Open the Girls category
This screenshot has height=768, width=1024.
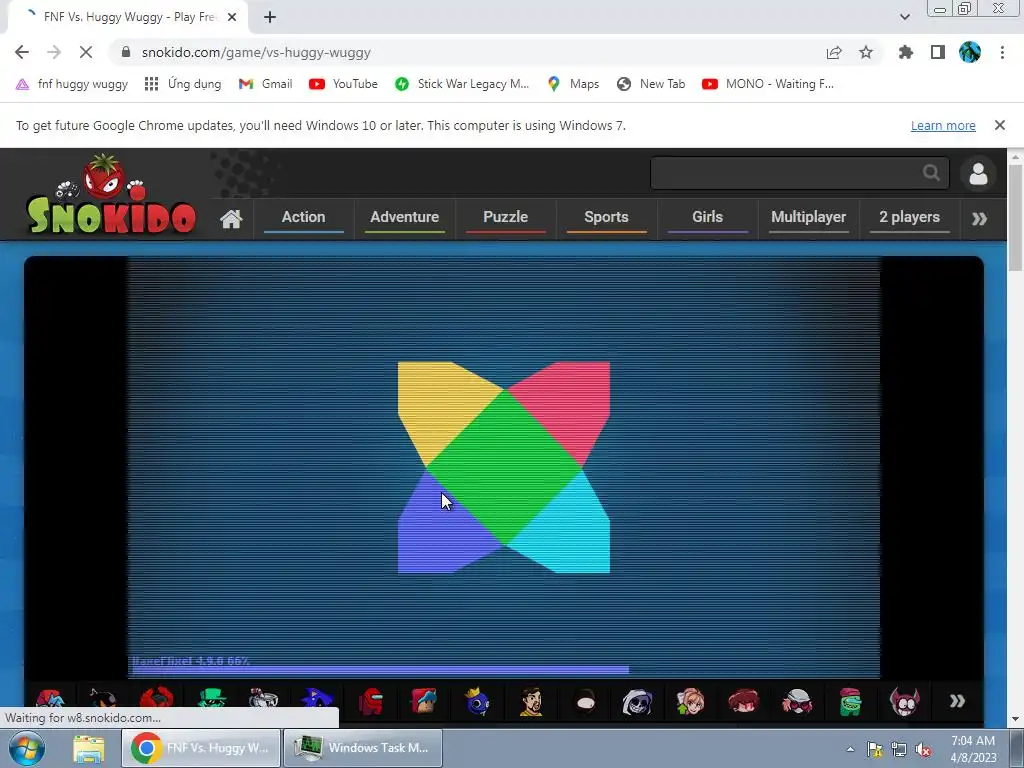point(707,217)
